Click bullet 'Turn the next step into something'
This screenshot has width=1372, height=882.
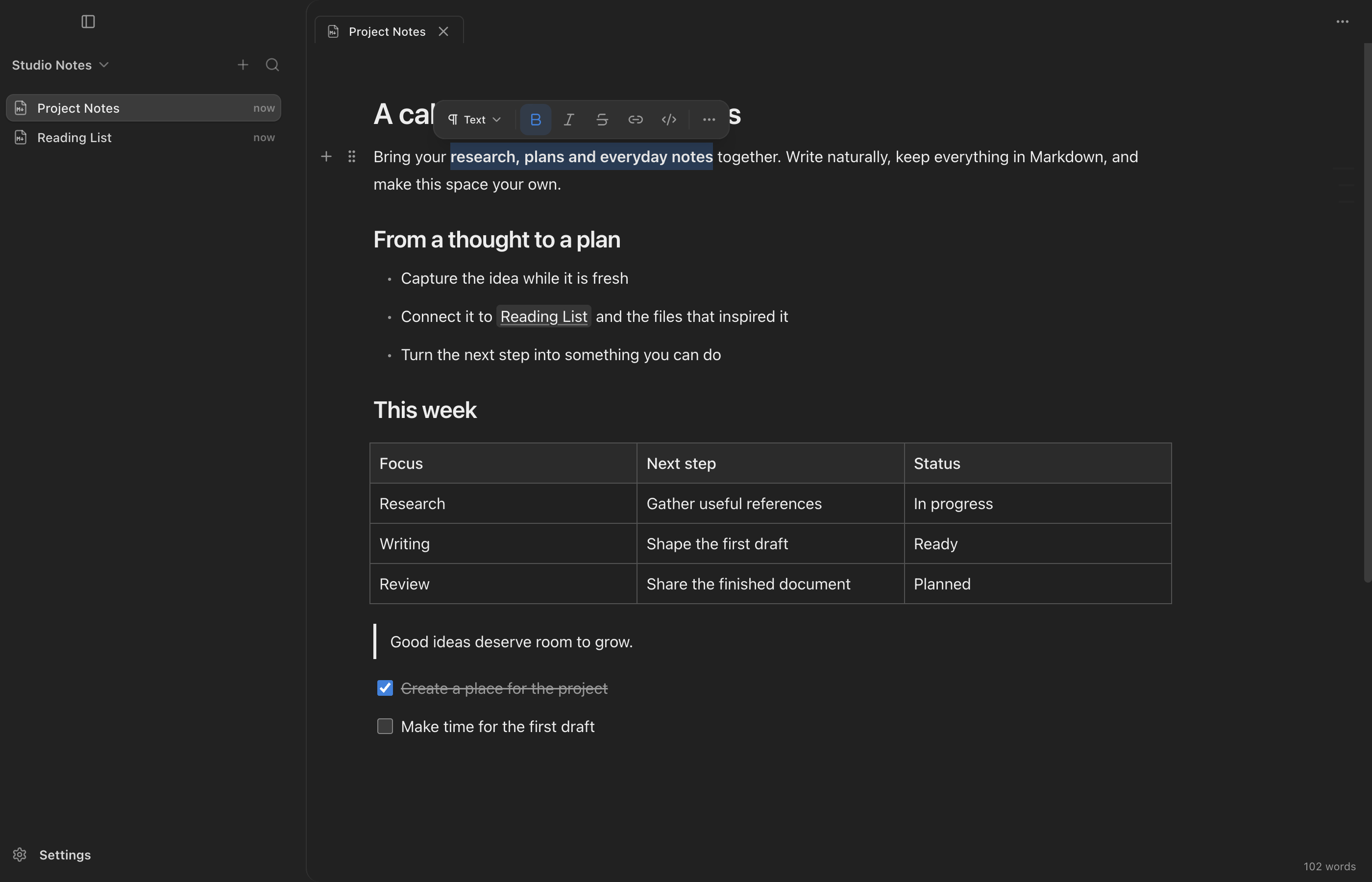(x=561, y=355)
